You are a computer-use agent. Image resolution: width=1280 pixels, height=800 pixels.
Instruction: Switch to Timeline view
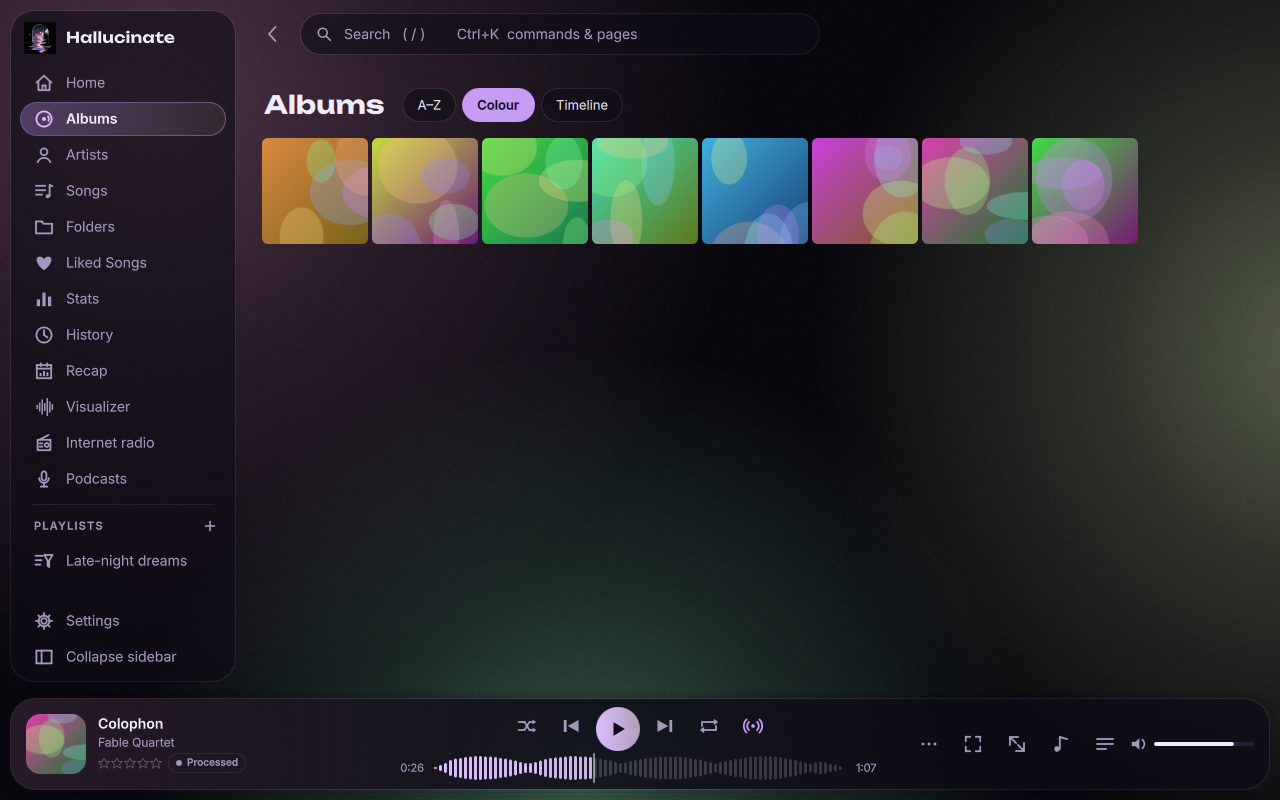582,105
